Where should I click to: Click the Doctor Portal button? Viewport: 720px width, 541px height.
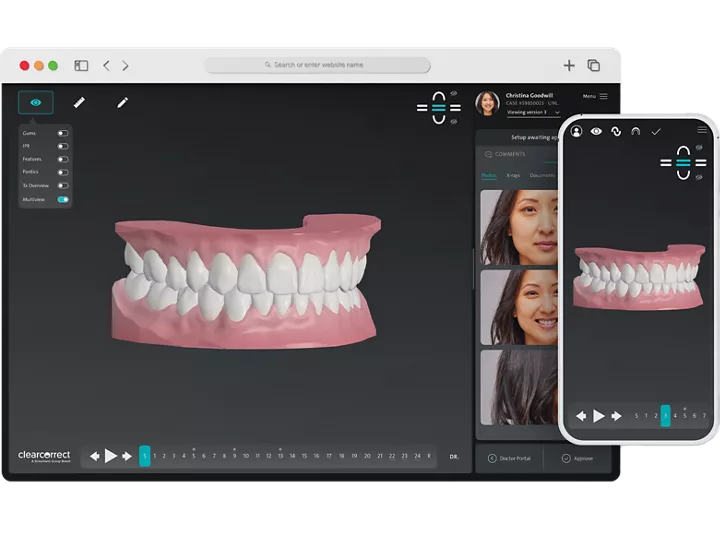point(510,458)
